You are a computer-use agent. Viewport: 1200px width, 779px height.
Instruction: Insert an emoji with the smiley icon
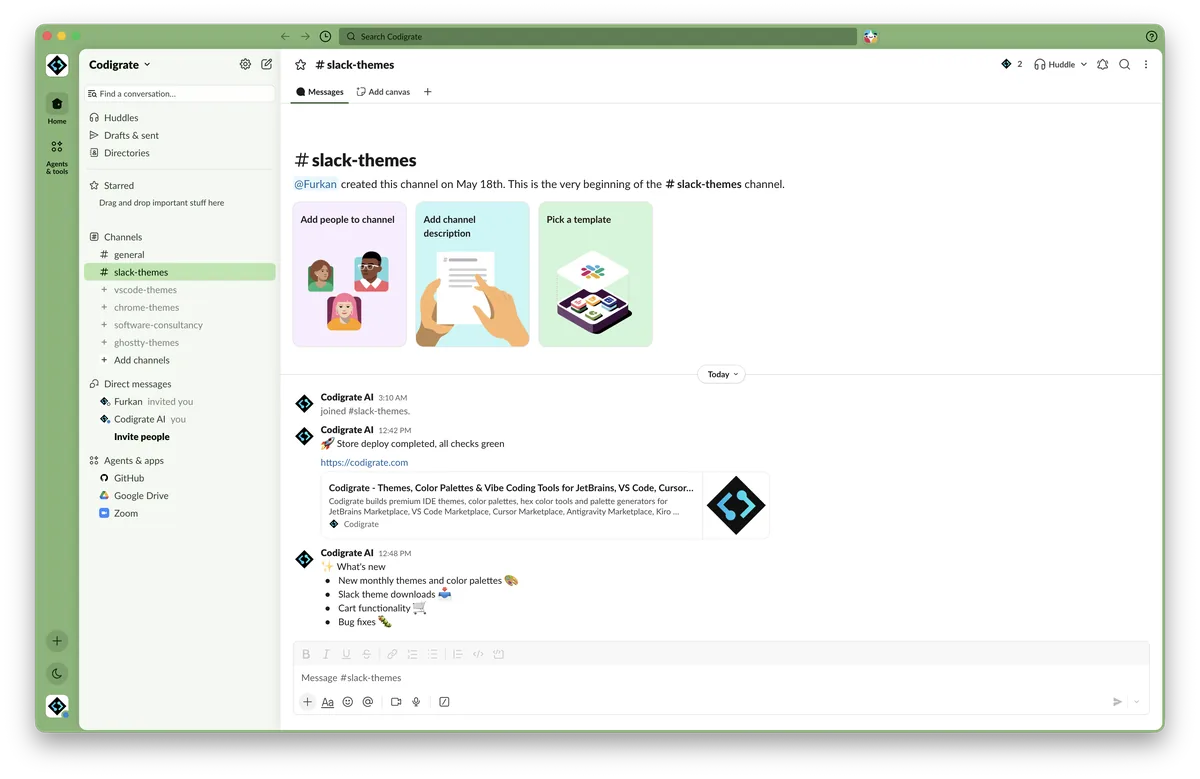pos(348,702)
